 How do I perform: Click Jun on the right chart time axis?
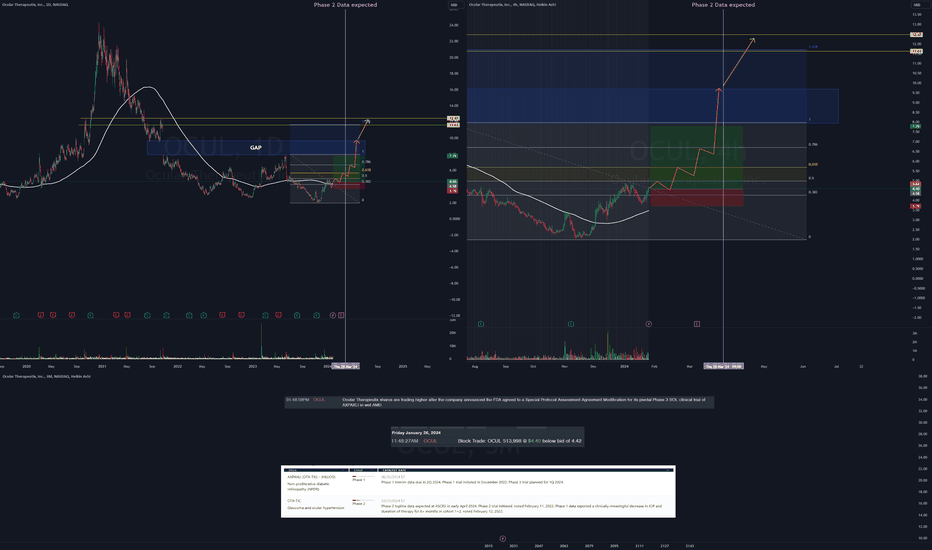click(x=803, y=366)
